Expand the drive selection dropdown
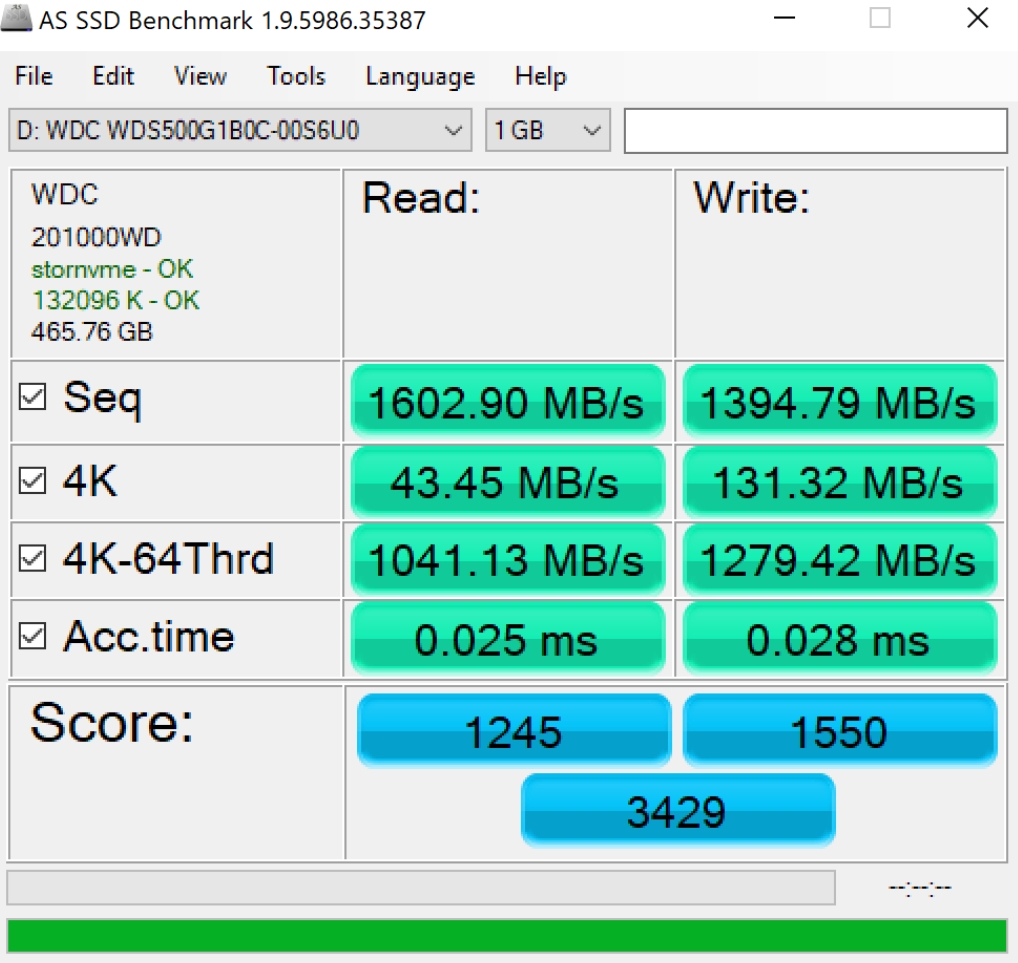This screenshot has width=1018, height=963. point(240,131)
